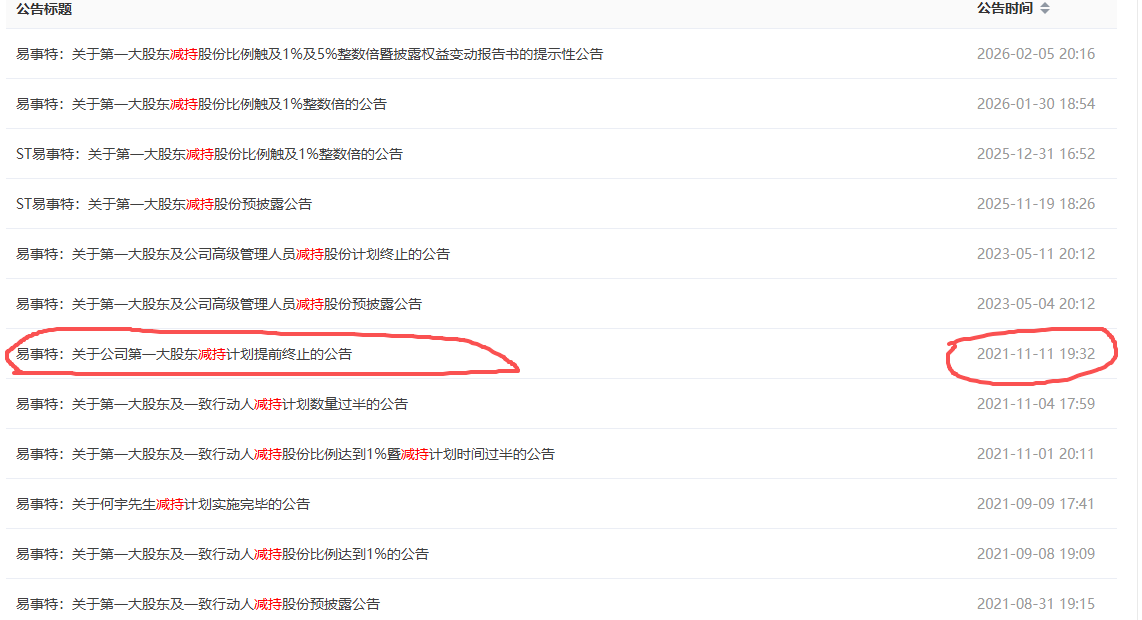
Task: Open 一致行动人减持股份比例达到1%的公告 from 2021-09-08
Action: pyautogui.click(x=223, y=554)
